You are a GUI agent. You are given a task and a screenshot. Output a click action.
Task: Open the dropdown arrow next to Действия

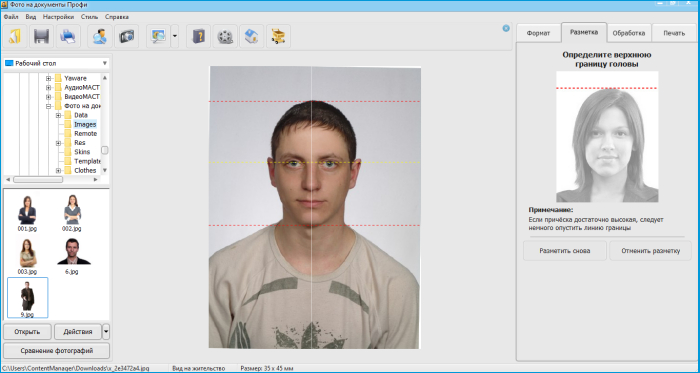[106, 332]
